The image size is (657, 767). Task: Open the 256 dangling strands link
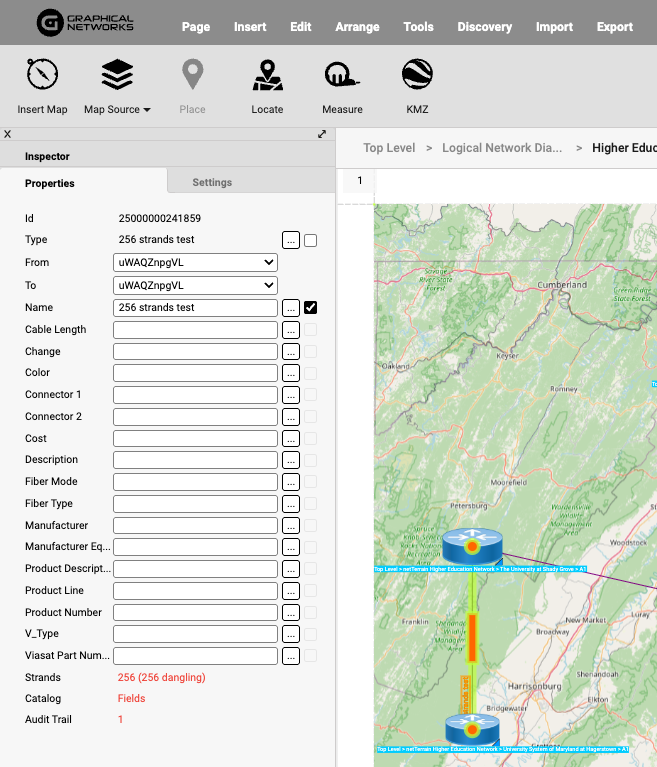click(x=160, y=677)
